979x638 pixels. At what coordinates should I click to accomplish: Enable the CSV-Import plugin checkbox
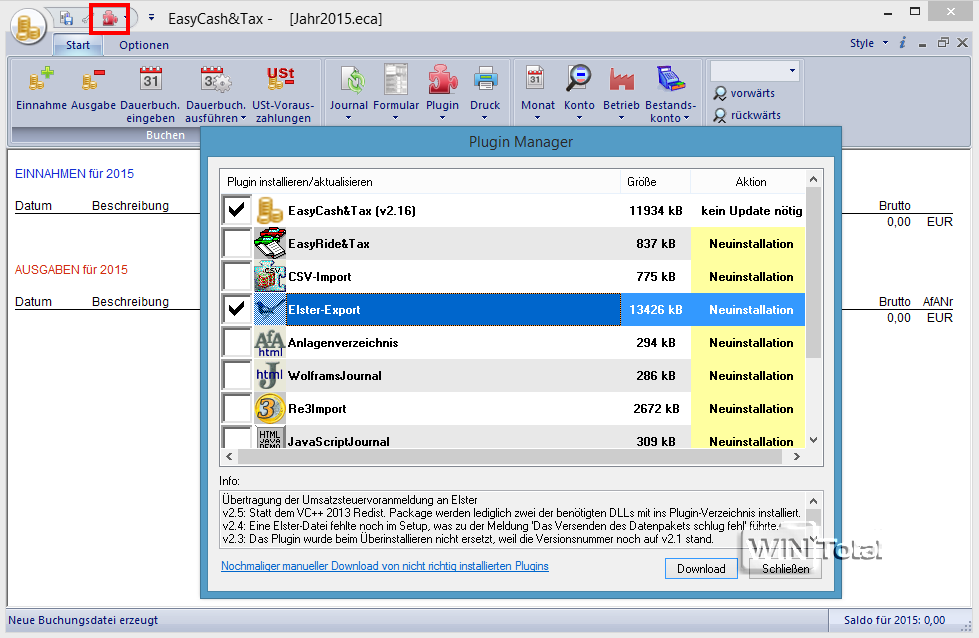237,276
